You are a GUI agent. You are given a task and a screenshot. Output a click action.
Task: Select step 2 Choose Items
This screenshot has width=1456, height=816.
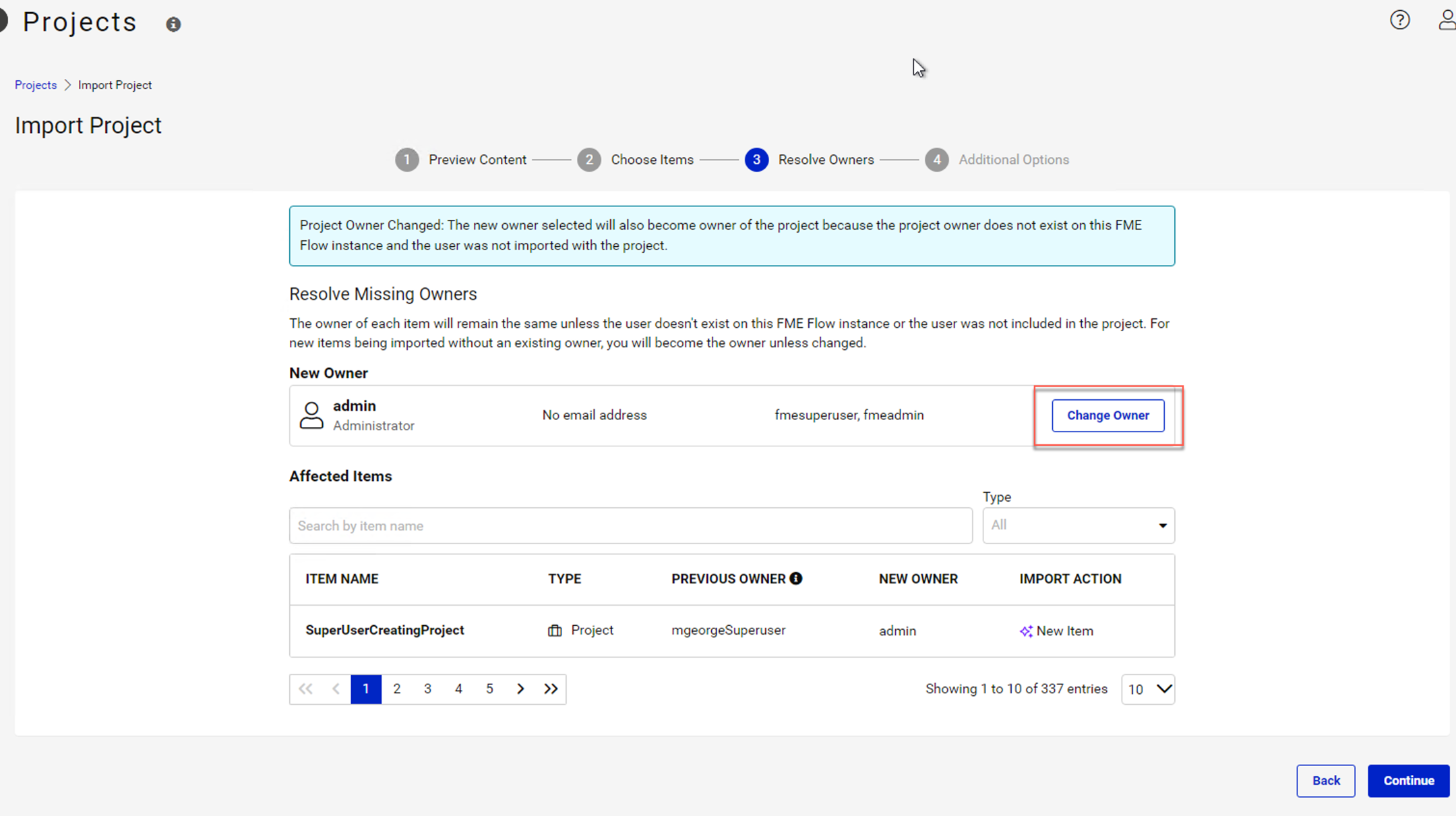tap(636, 160)
